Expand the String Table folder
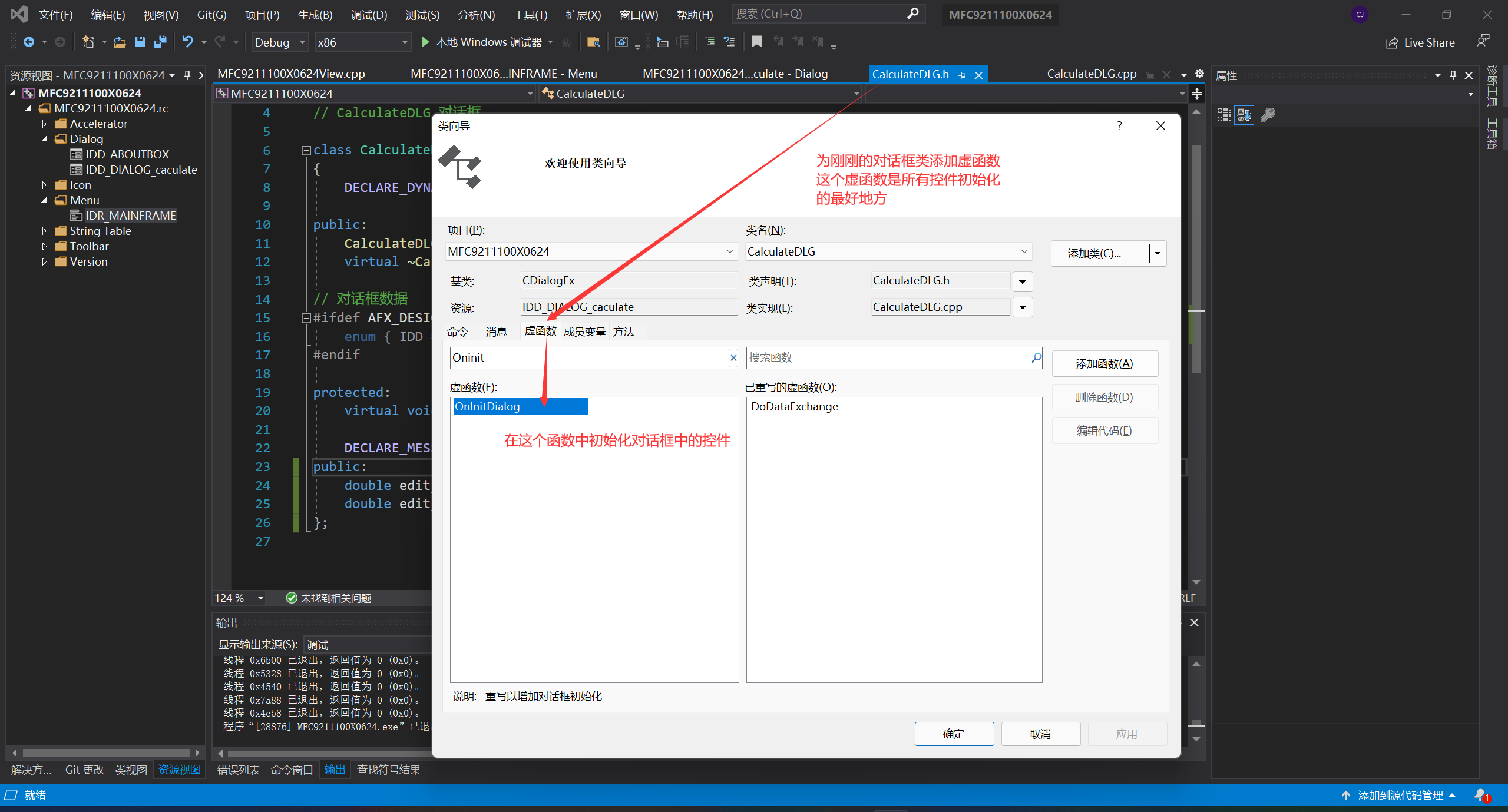The height and width of the screenshot is (812, 1508). click(x=44, y=231)
